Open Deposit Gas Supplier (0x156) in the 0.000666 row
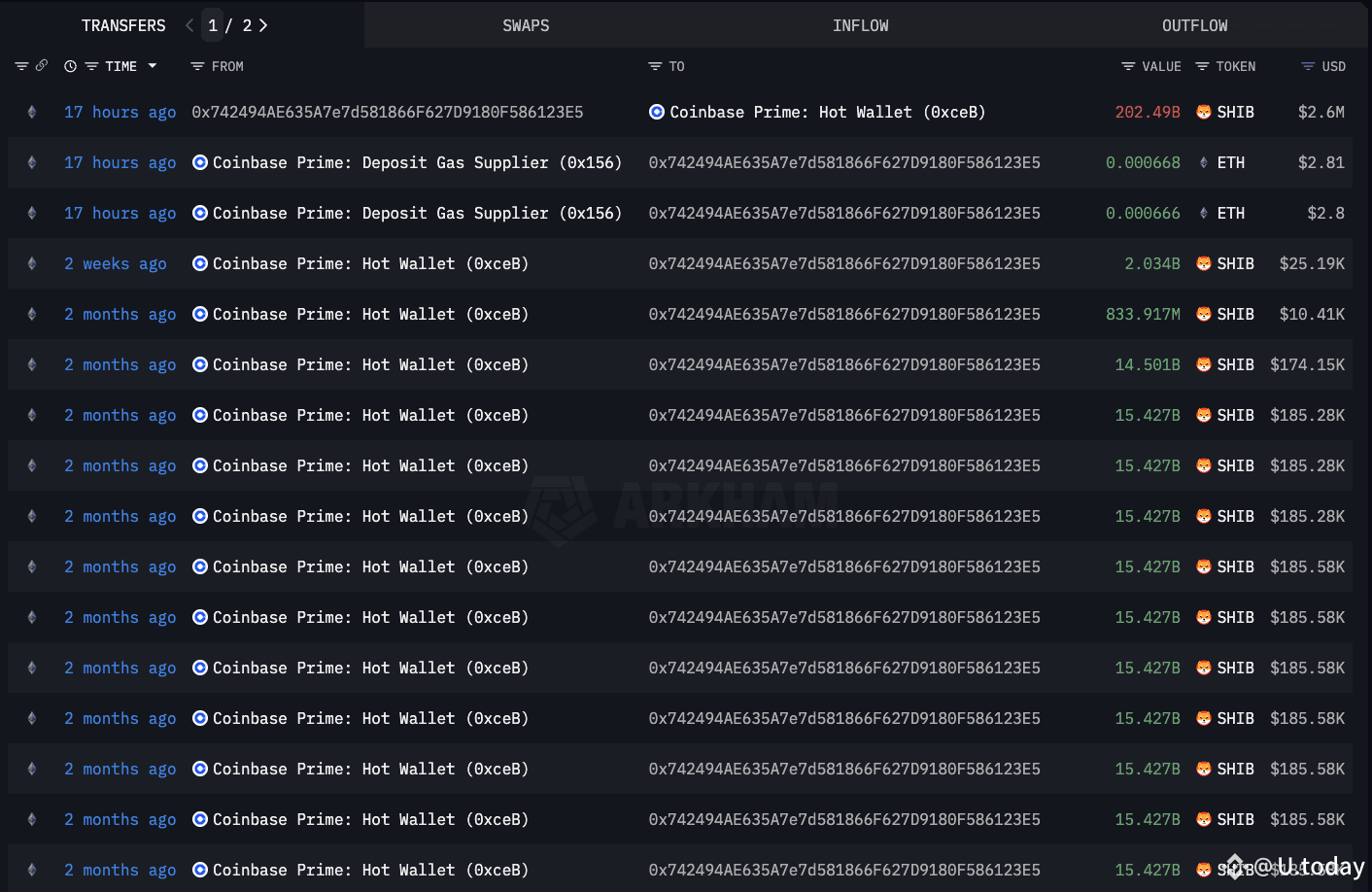 coord(417,213)
